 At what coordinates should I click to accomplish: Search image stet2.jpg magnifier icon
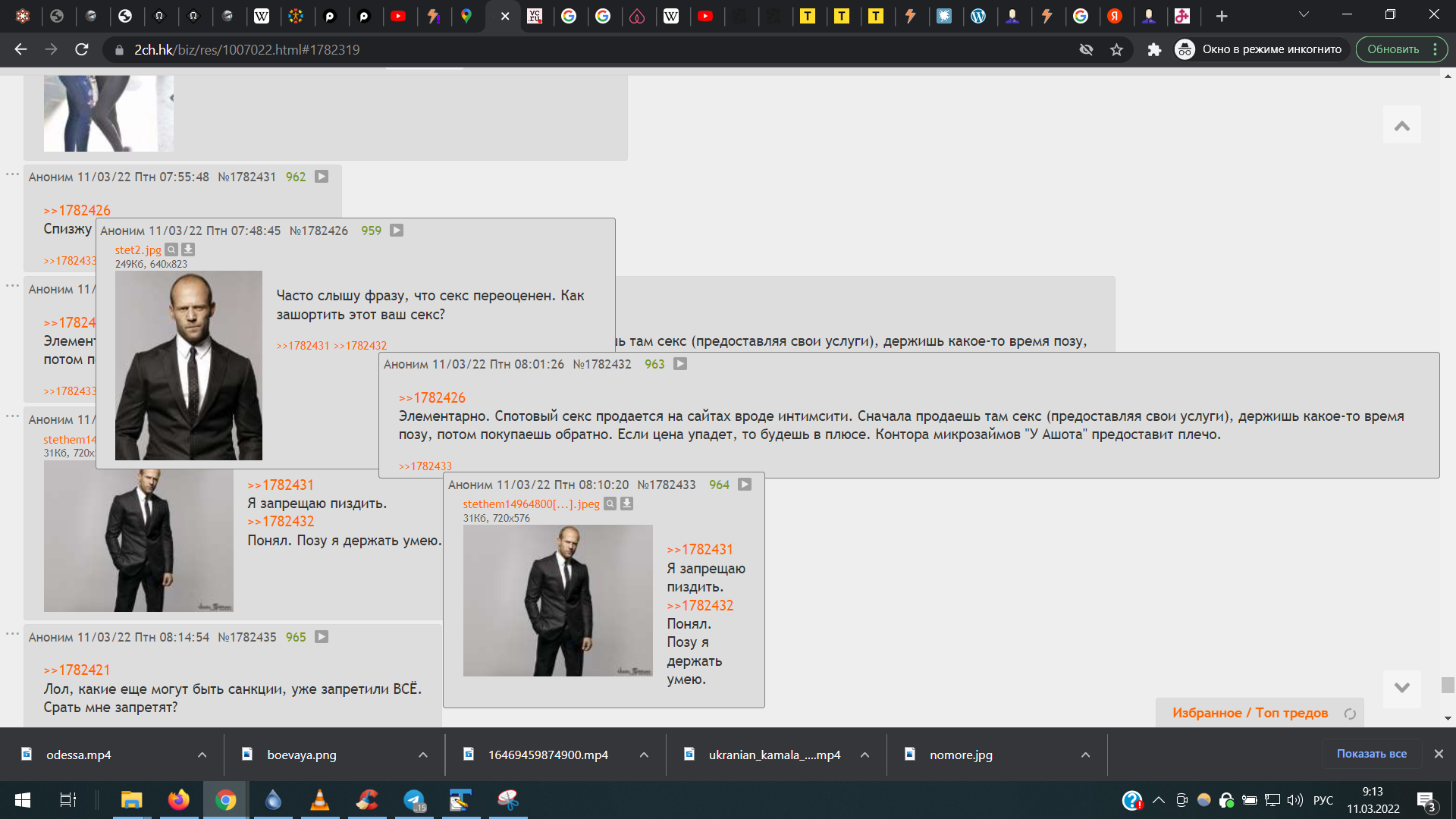171,249
